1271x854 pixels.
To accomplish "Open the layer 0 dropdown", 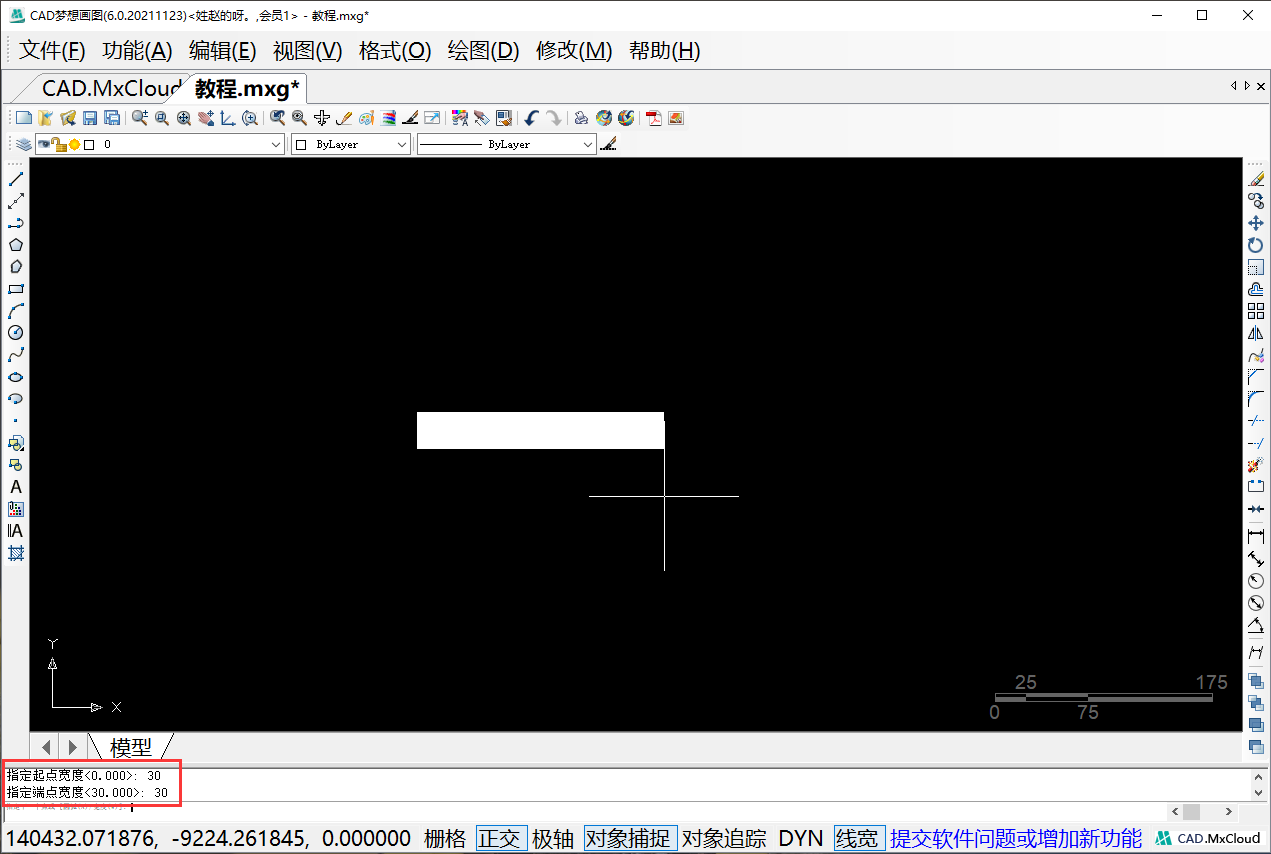I will [277, 144].
